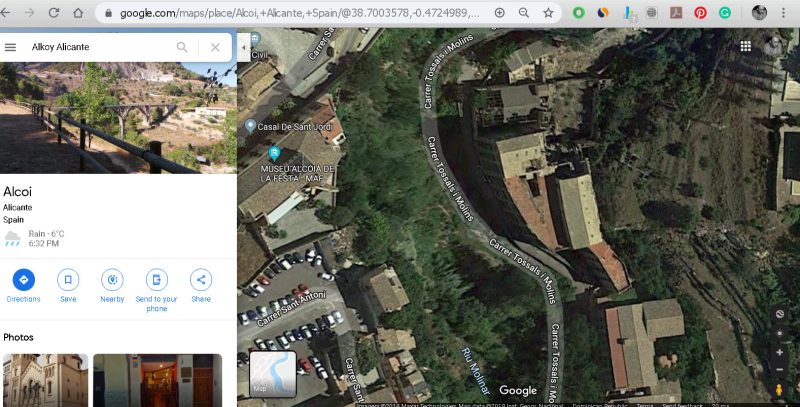Click the 'Riu Molinar' river label
The width and height of the screenshot is (800, 407).
pyautogui.click(x=476, y=371)
